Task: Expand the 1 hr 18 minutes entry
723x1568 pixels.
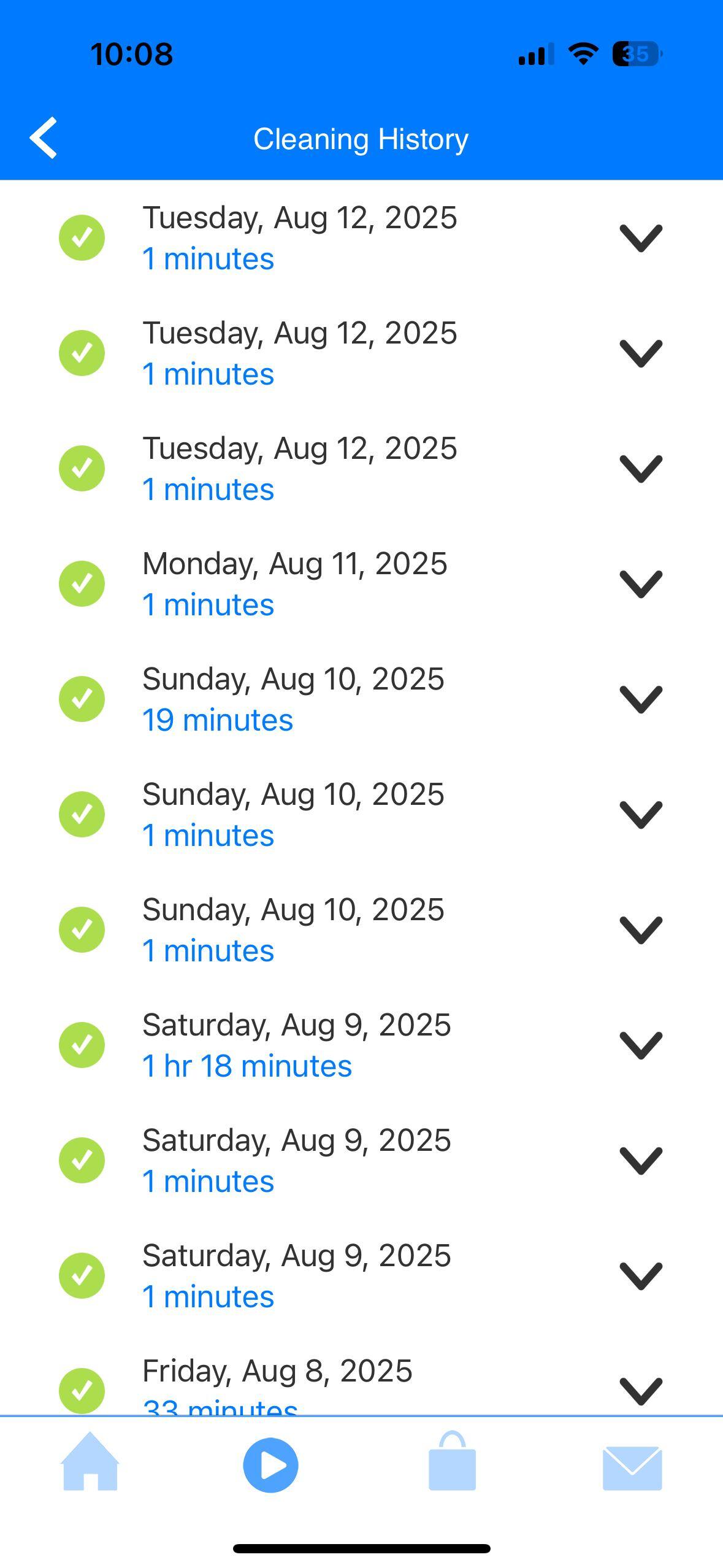Action: 641,1045
